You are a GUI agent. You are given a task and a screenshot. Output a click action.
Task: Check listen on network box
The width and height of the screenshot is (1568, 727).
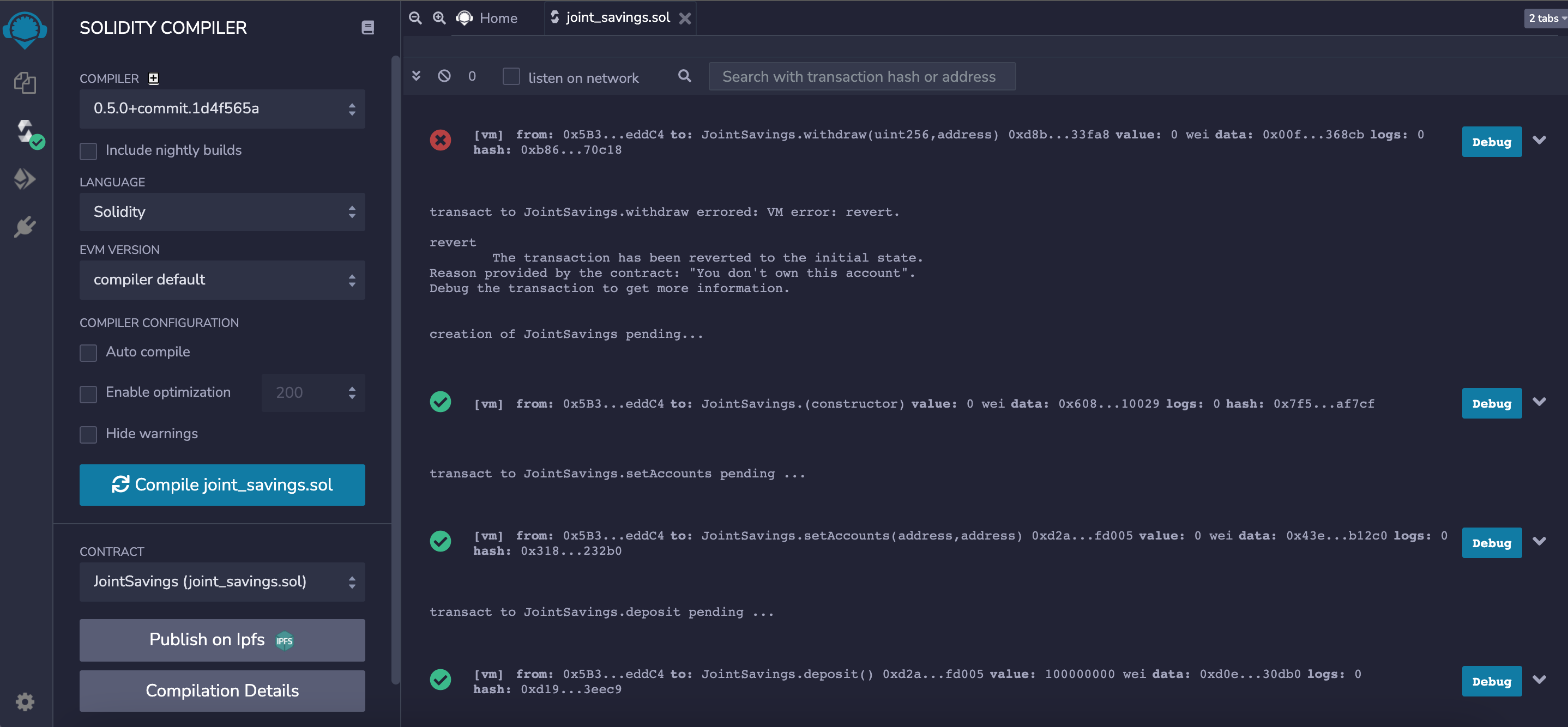pyautogui.click(x=511, y=77)
